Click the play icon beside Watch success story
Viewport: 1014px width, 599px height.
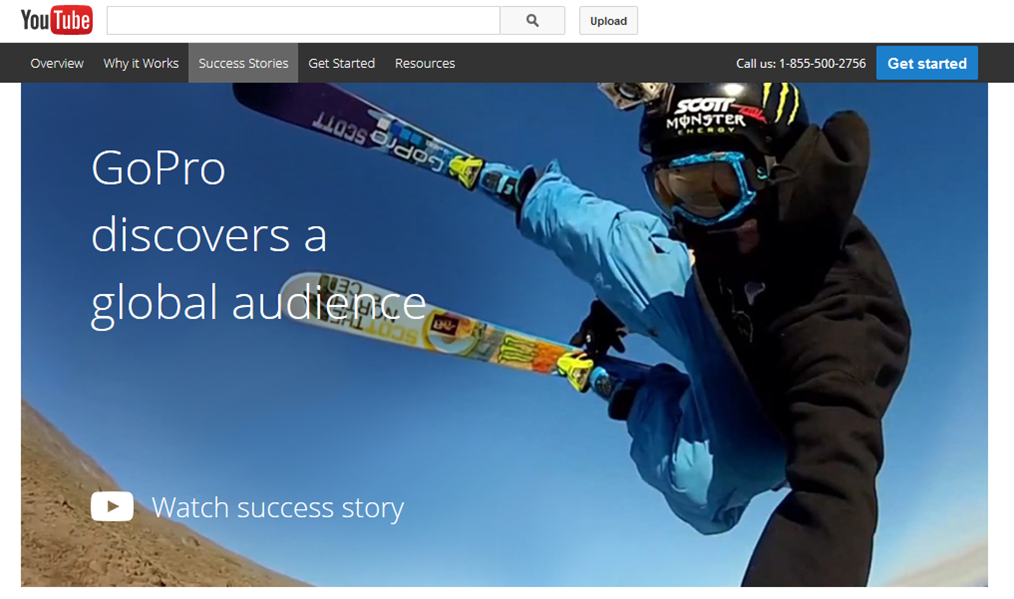(x=112, y=506)
